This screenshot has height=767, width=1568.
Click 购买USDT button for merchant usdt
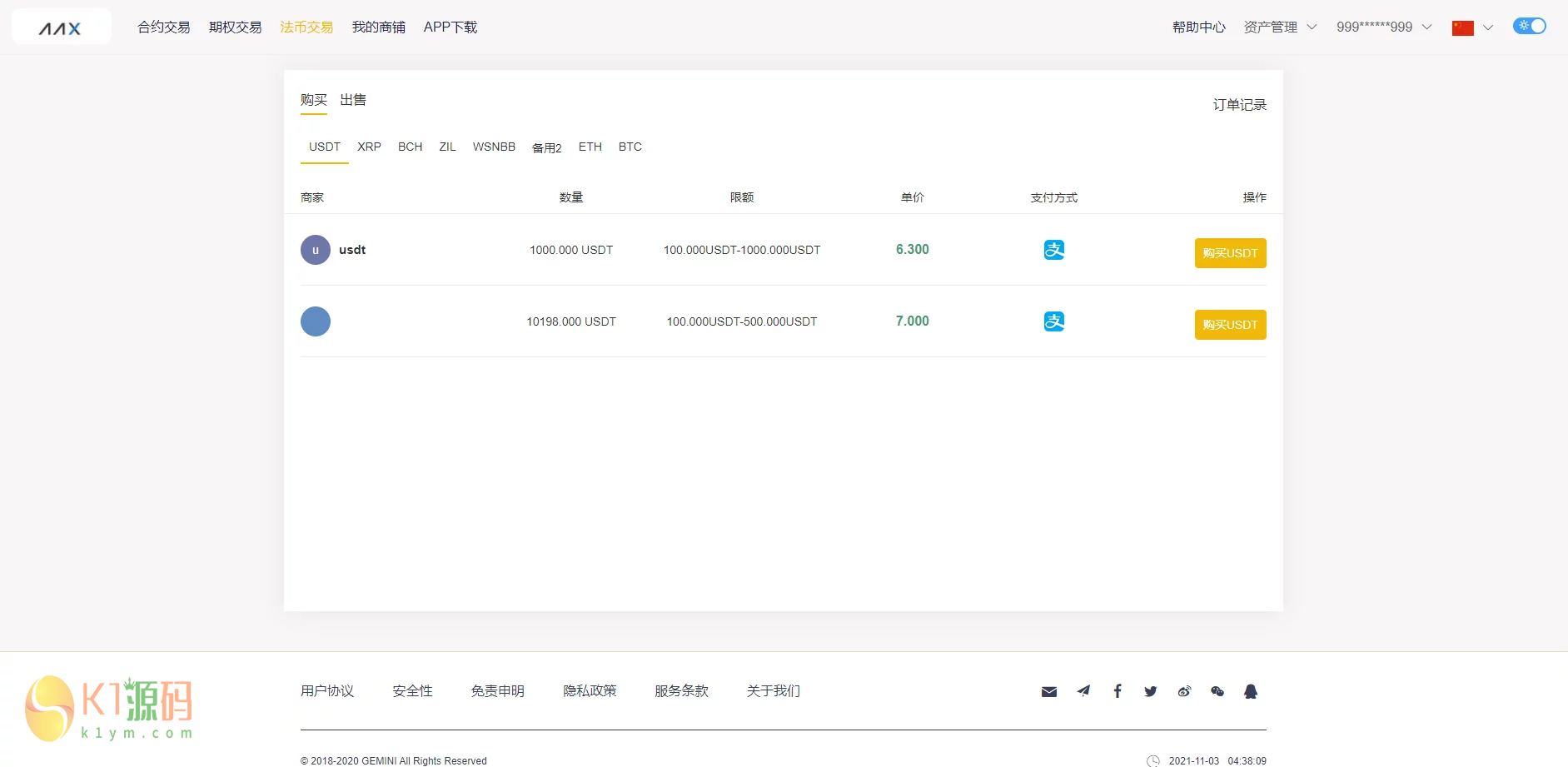click(1230, 253)
